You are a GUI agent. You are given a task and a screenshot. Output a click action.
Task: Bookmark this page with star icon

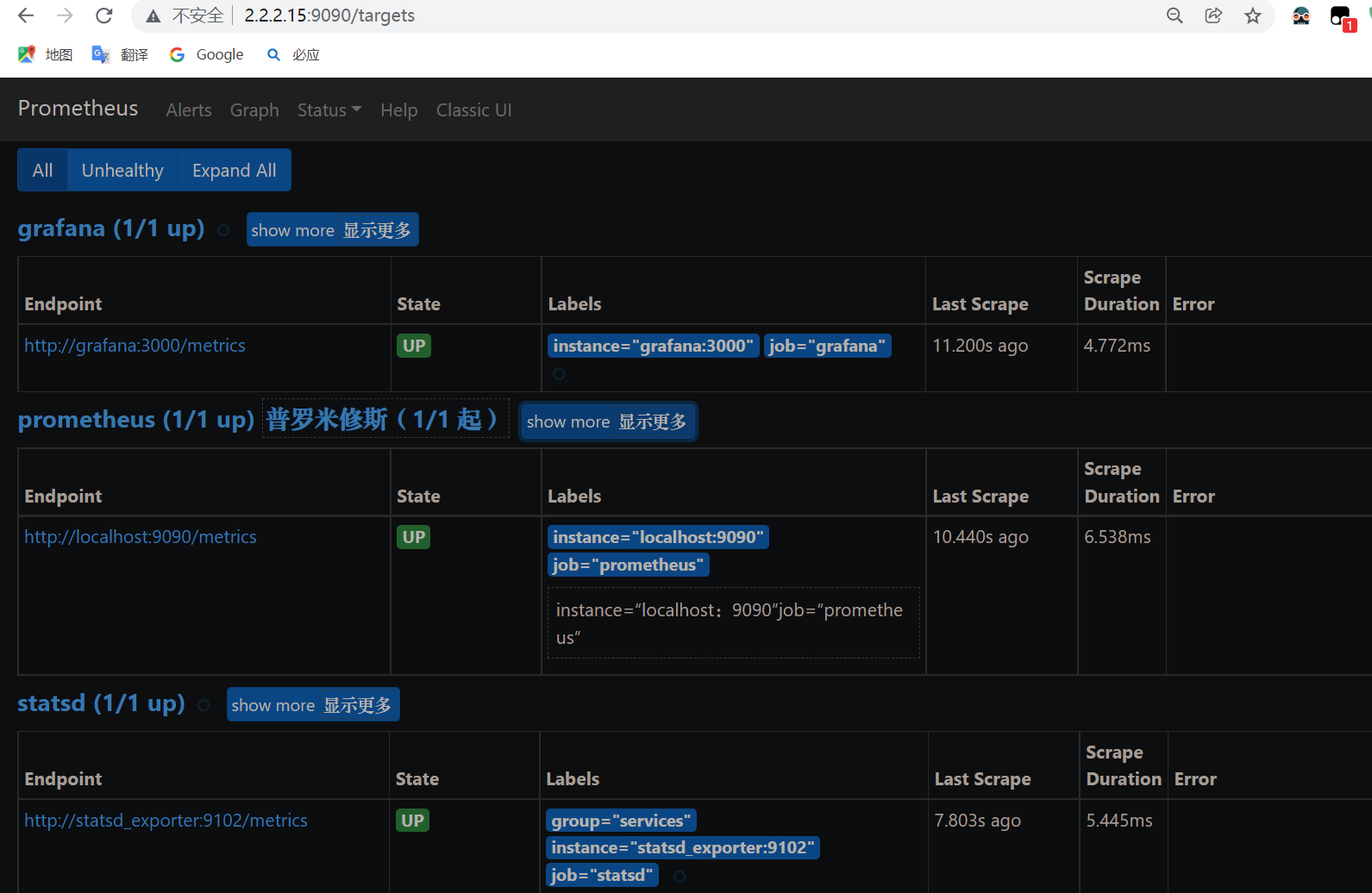(x=1253, y=16)
